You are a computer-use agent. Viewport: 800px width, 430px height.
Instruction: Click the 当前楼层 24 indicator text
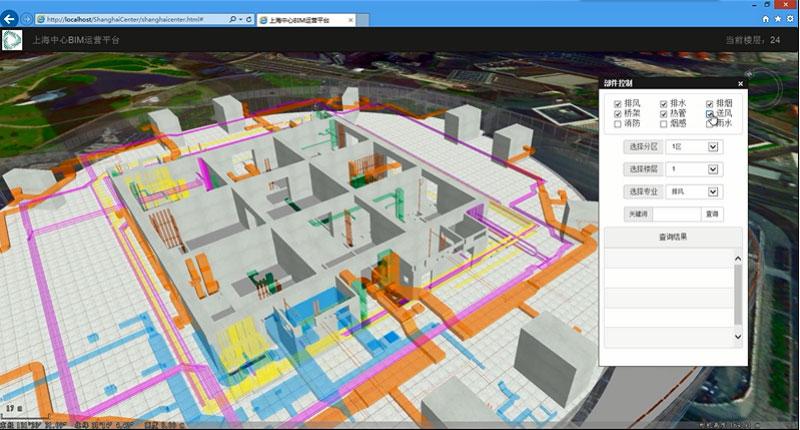[753, 40]
